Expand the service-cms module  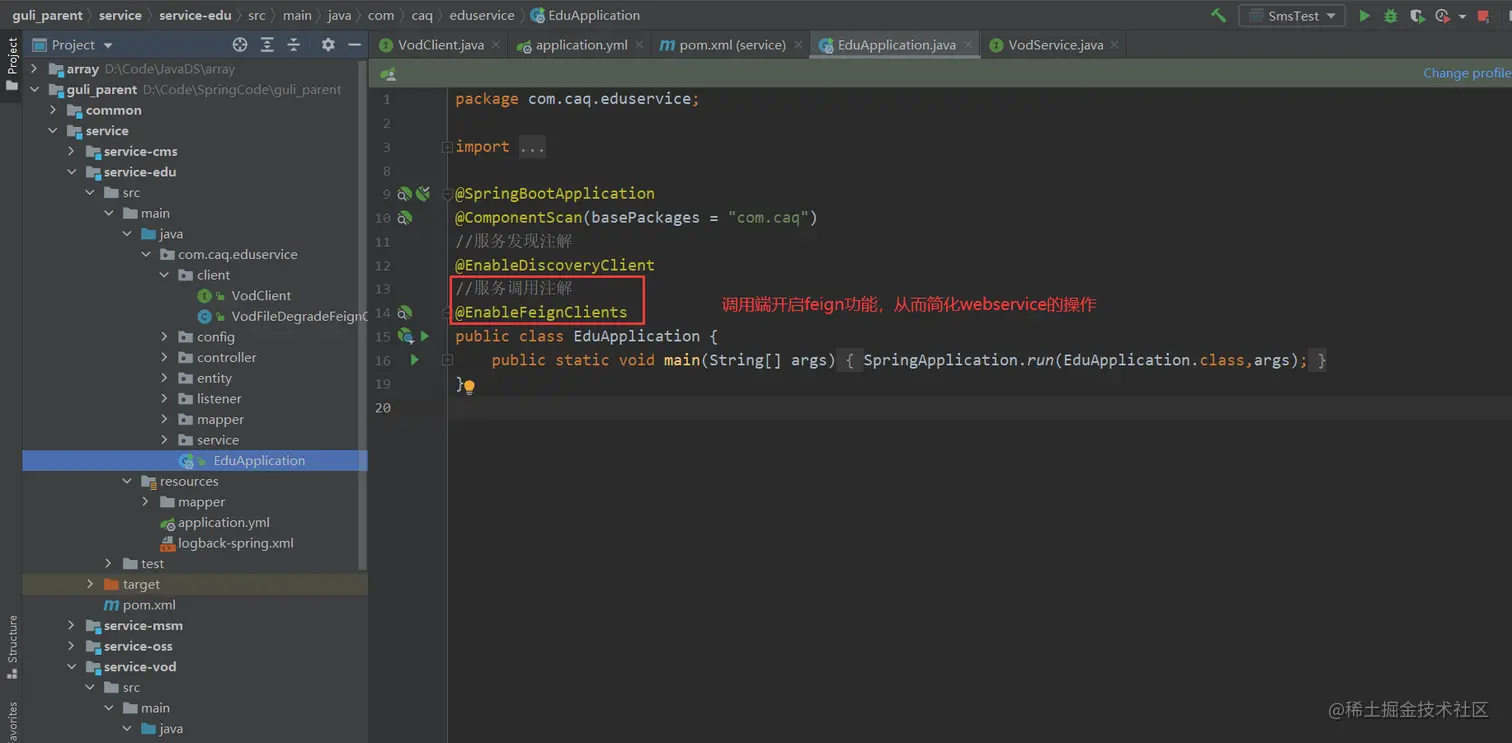tap(71, 151)
